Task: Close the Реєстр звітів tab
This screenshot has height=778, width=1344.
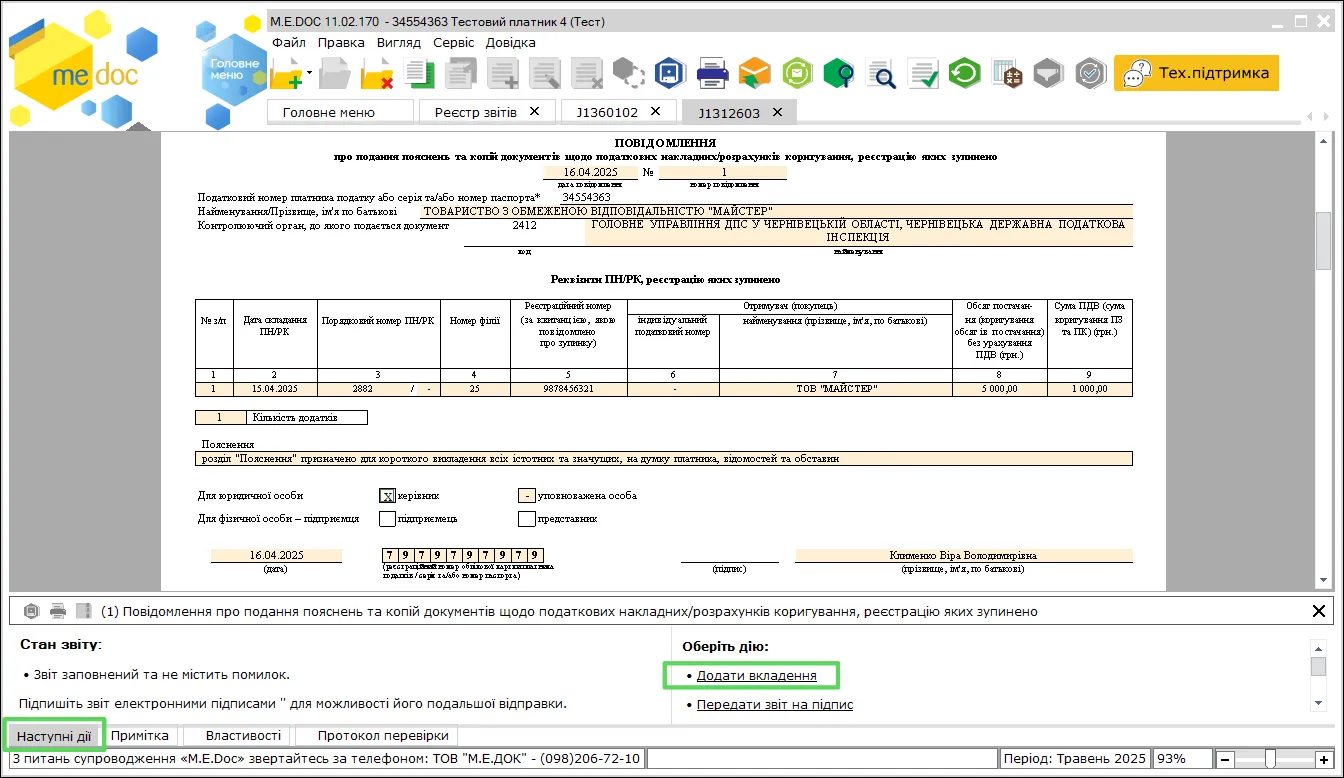Action: coord(535,111)
